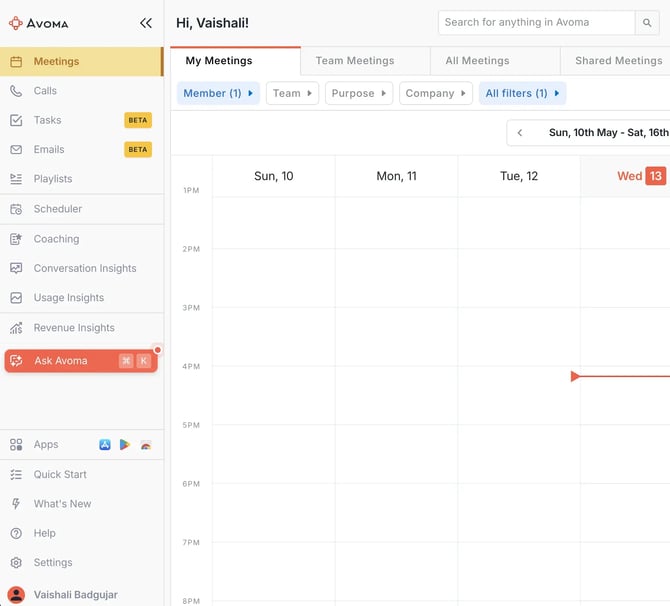Screen dimensions: 670x606
Task: Click the Tue, 12 day header
Action: click(519, 176)
